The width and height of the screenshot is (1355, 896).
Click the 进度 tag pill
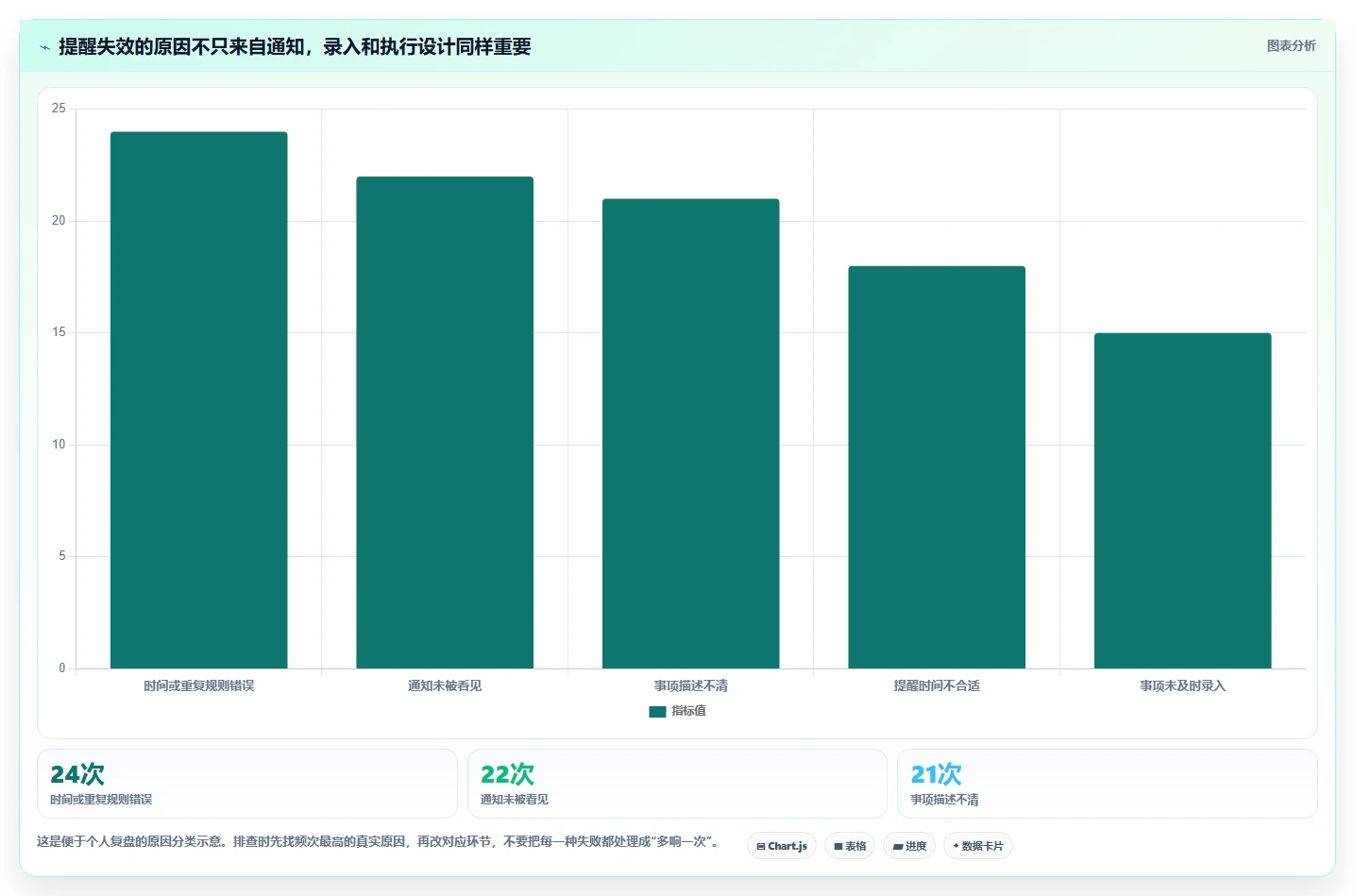(909, 846)
